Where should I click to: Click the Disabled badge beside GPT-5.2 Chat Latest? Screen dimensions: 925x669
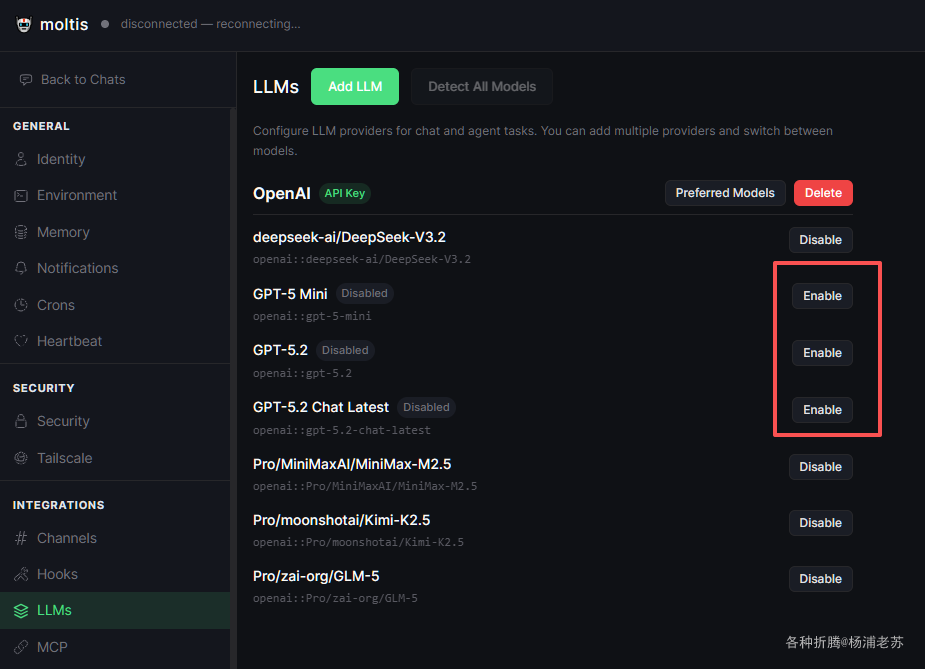[426, 408]
